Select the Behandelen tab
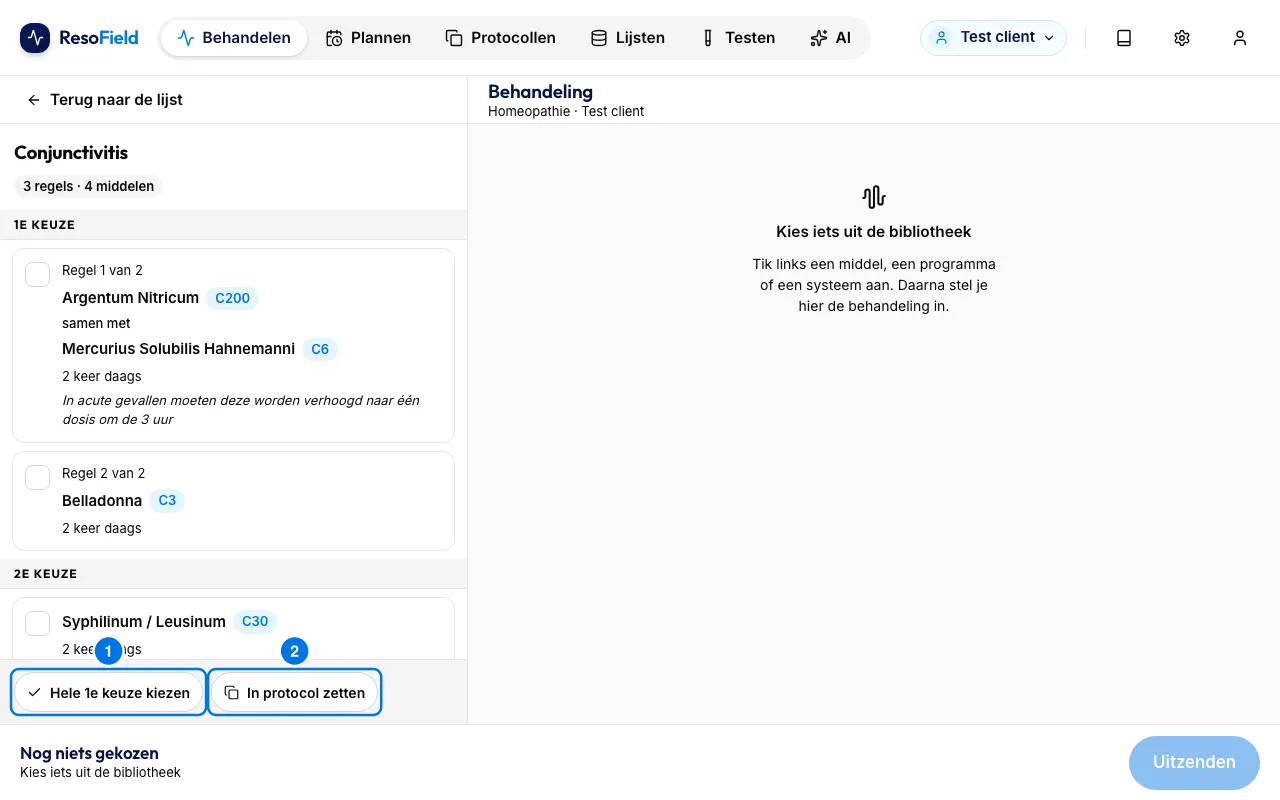The image size is (1280, 800). click(234, 38)
